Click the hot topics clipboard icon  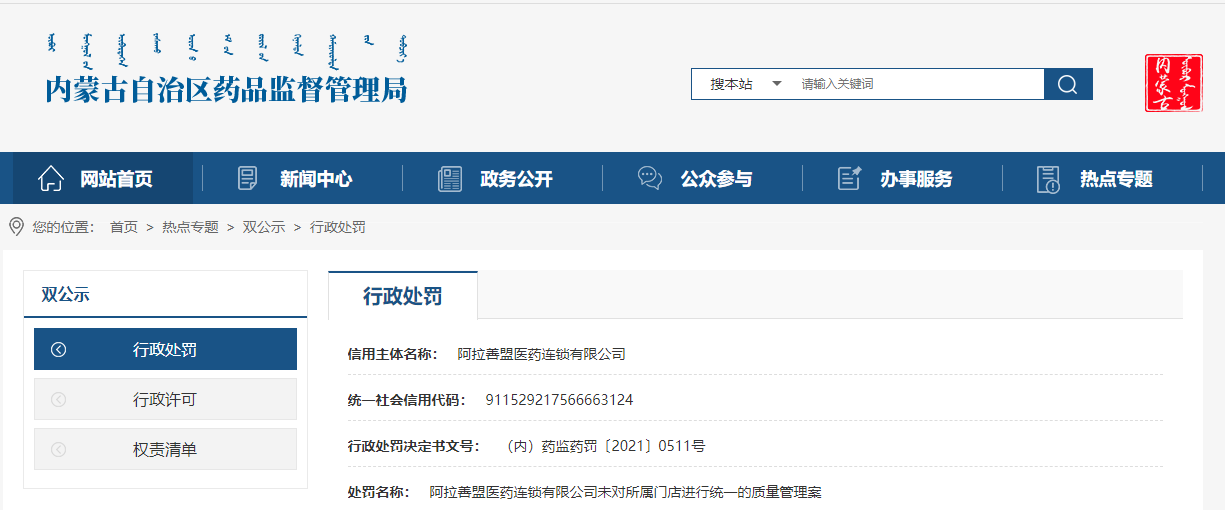pyautogui.click(x=1048, y=179)
